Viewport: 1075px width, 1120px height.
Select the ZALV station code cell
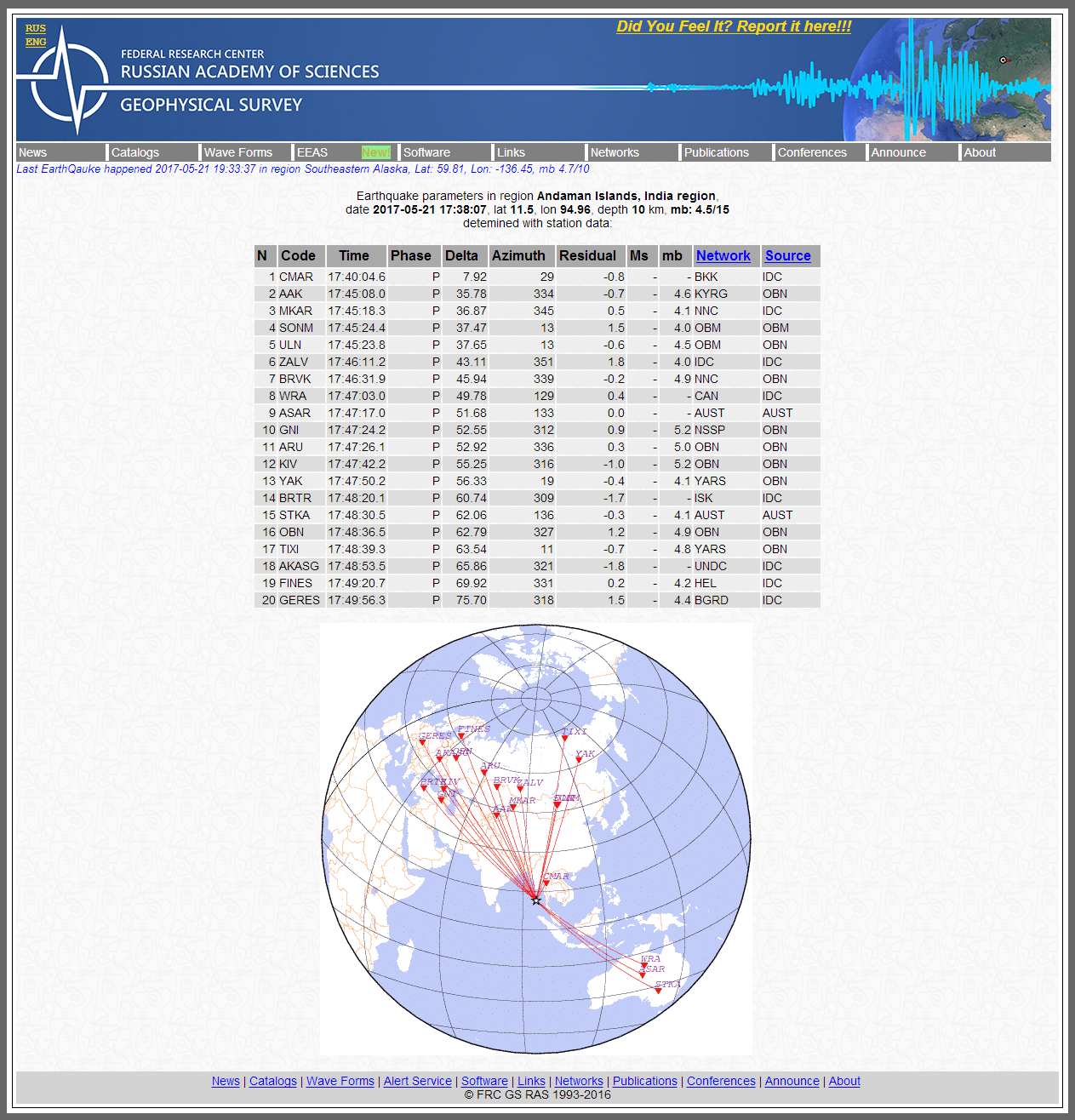click(300, 362)
